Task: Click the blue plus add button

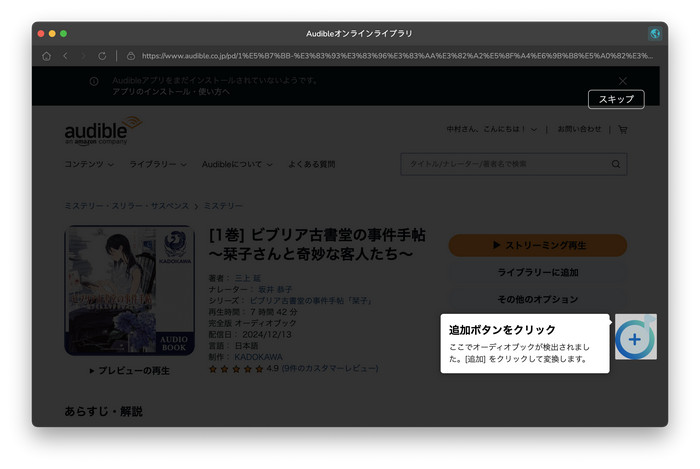Action: click(x=635, y=338)
